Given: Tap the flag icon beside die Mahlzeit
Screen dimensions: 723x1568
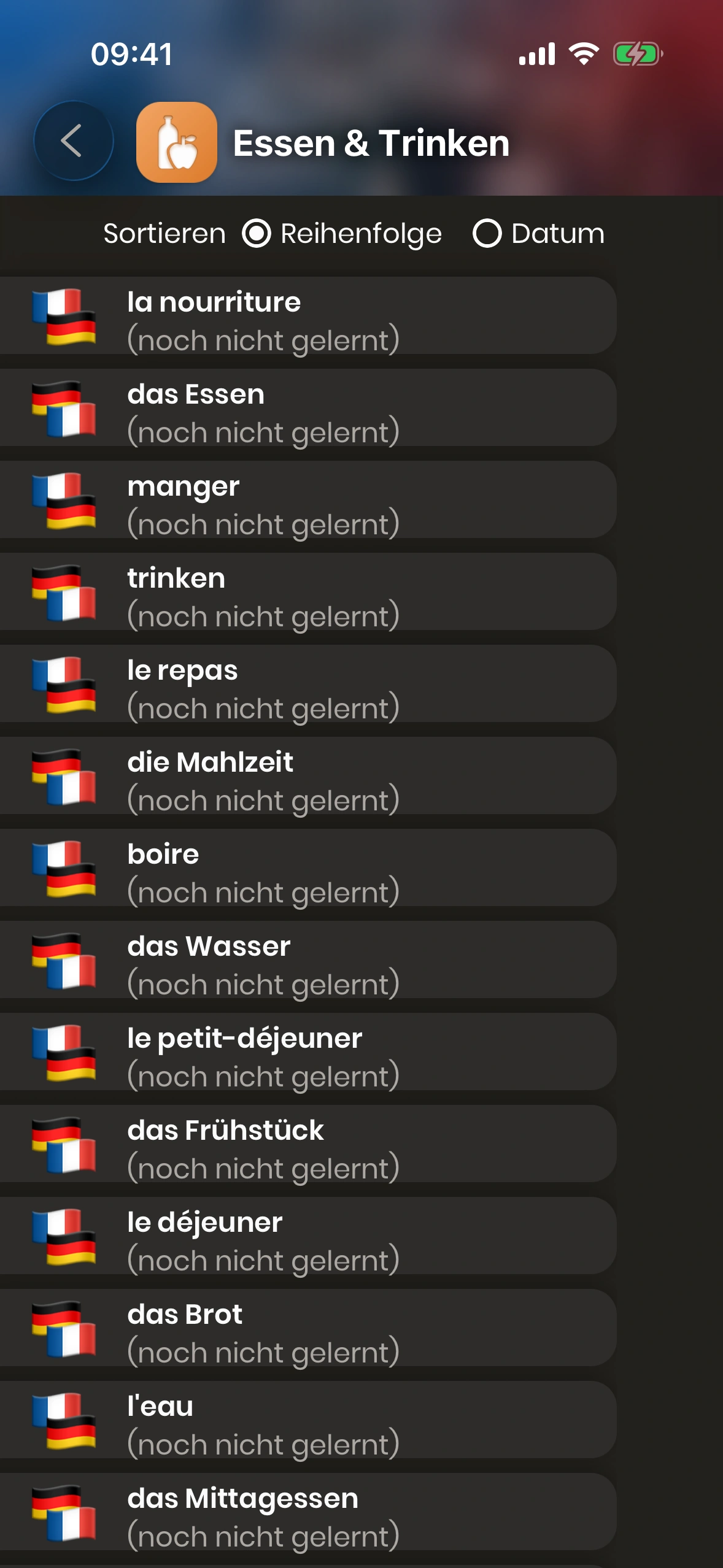Looking at the screenshot, I should click(64, 776).
